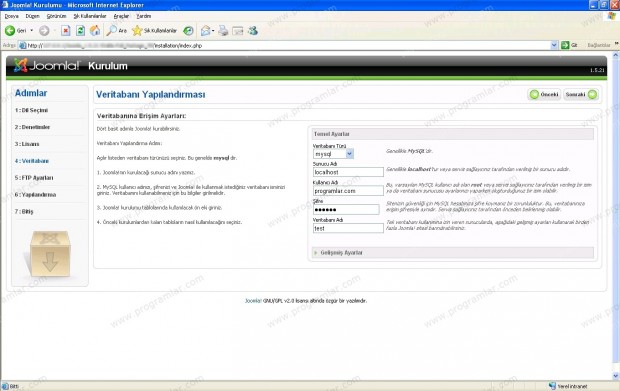Image resolution: width=620 pixels, height=391 pixels.
Task: Click the Refresh page icon
Action: [80, 31]
